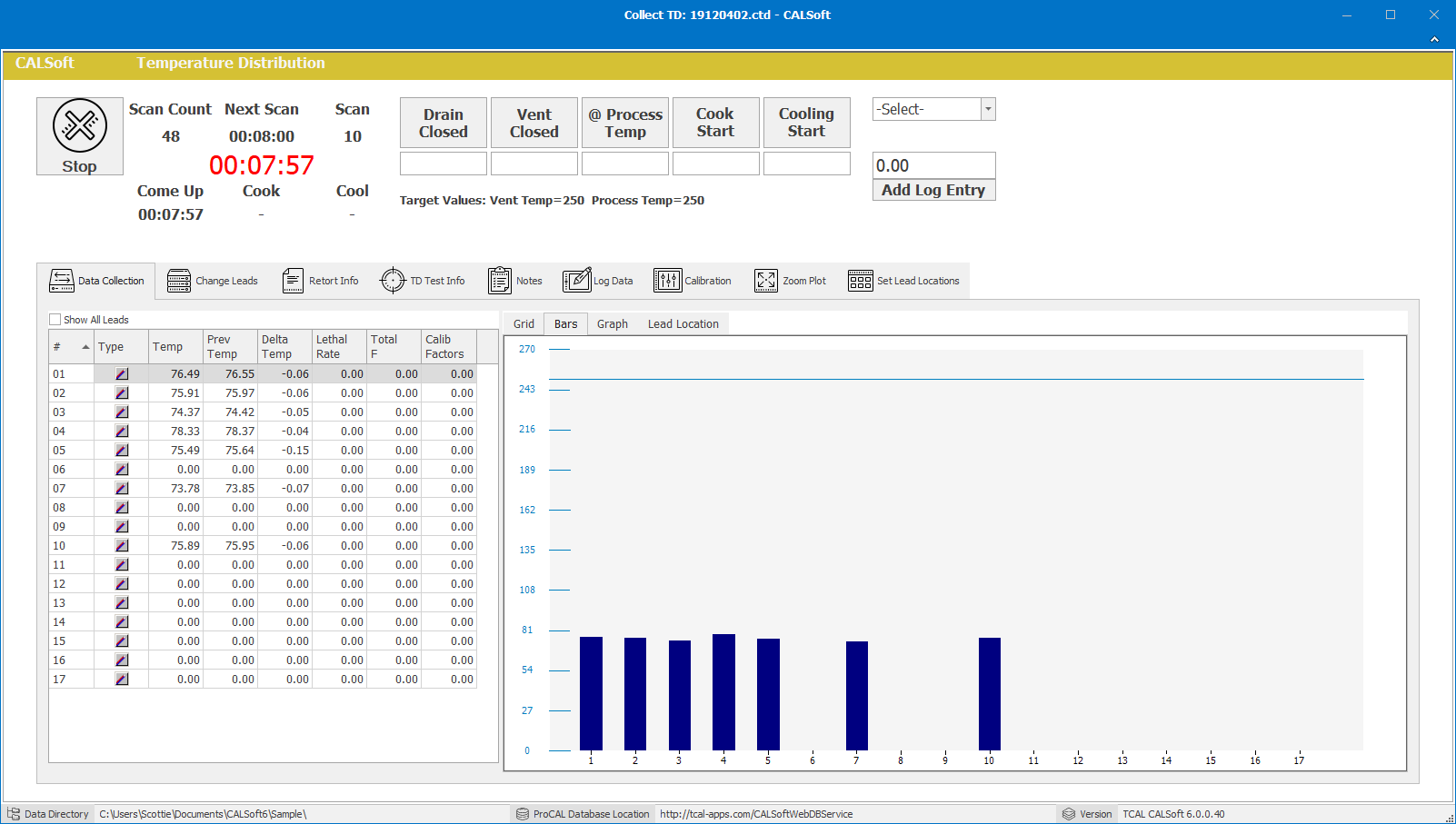Click the lead type icon in row 13
The width and height of the screenshot is (1456, 824).
(x=122, y=603)
